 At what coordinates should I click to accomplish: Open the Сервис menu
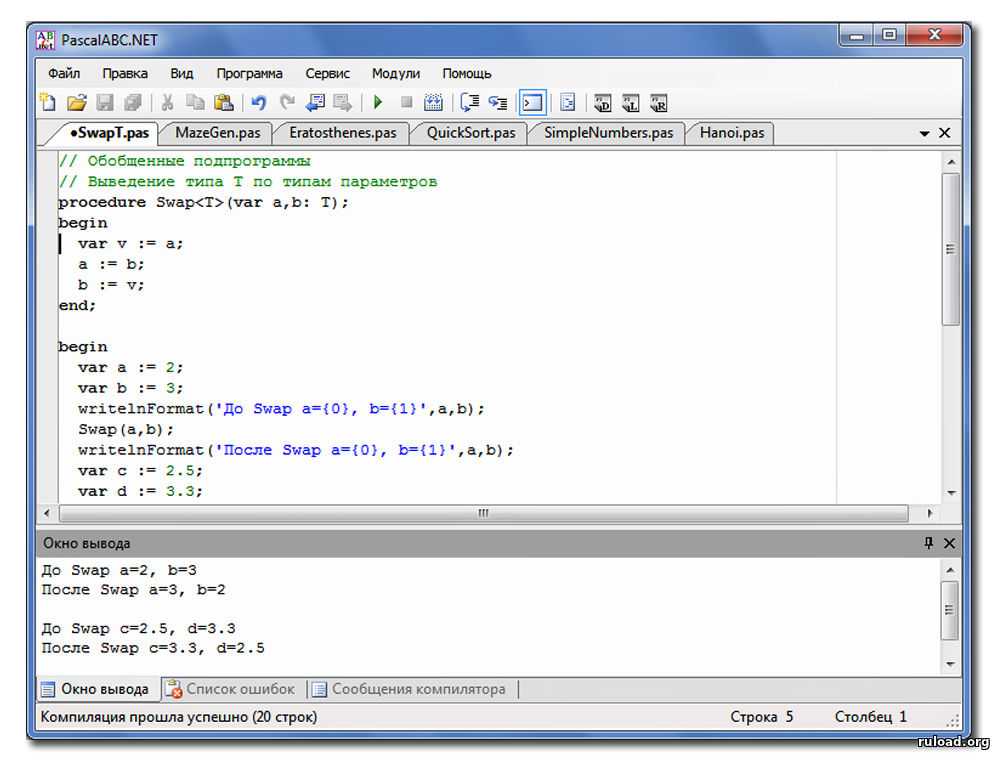click(x=327, y=73)
